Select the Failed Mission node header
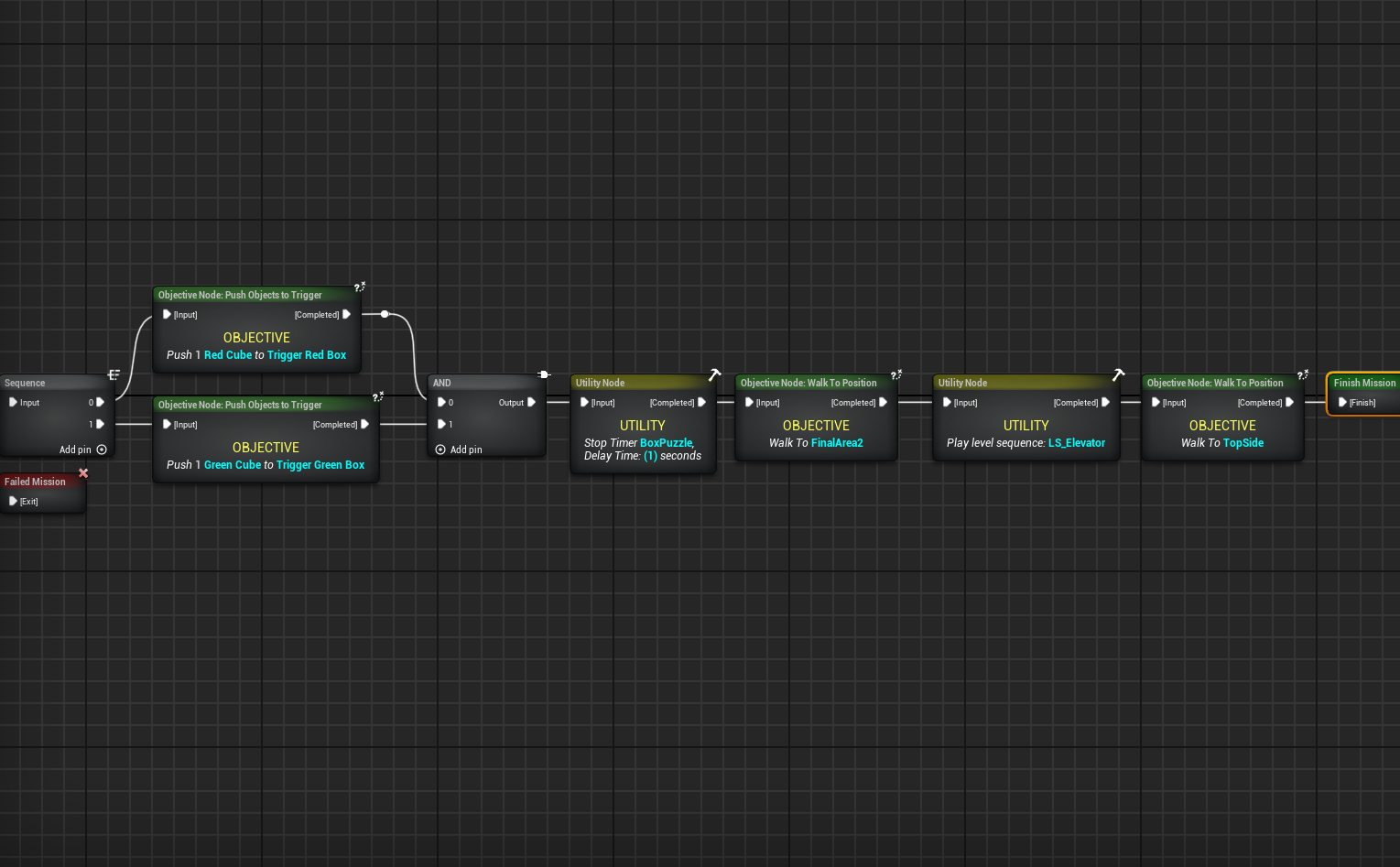 coord(35,482)
